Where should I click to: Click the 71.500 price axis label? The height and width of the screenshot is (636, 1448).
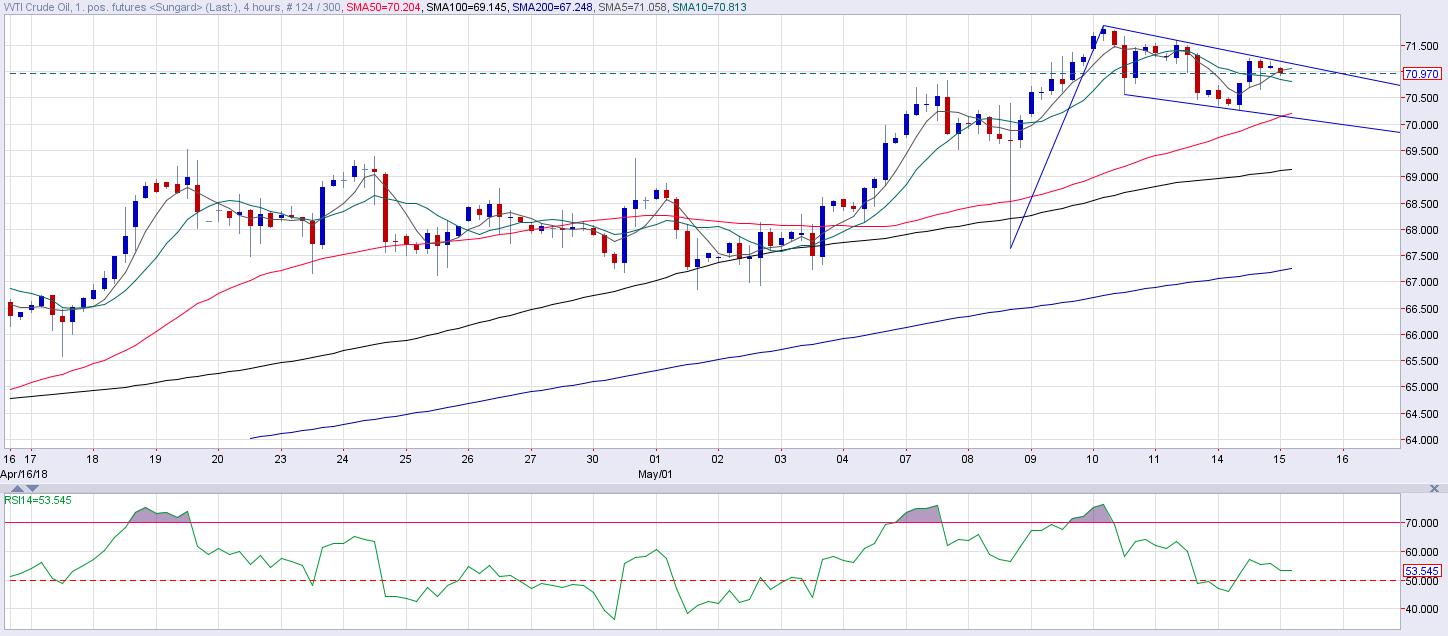click(1424, 46)
